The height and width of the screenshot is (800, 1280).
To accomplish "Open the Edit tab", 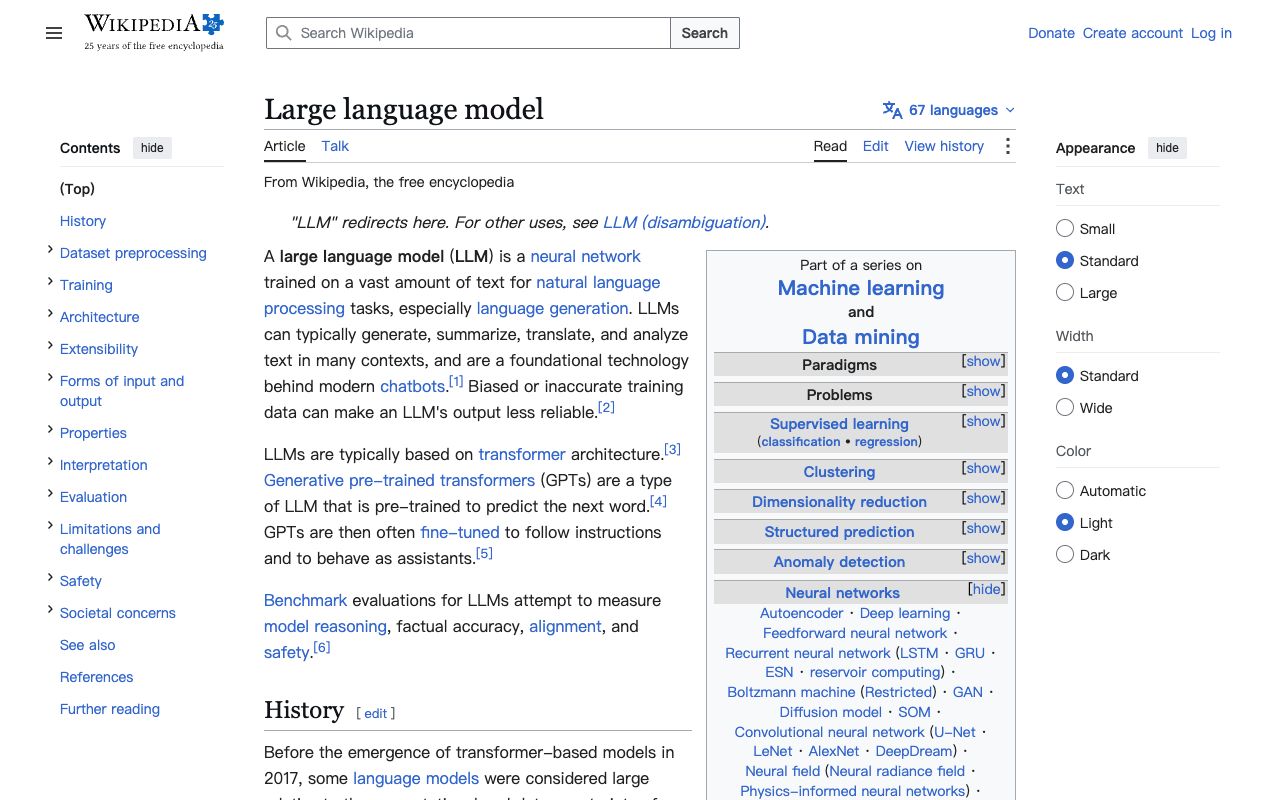I will coord(876,146).
